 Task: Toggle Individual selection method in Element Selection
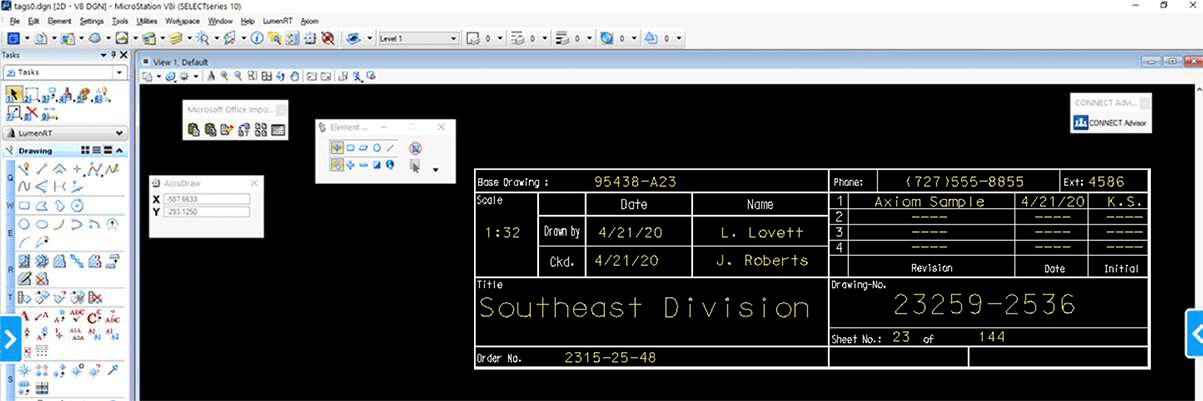[338, 148]
